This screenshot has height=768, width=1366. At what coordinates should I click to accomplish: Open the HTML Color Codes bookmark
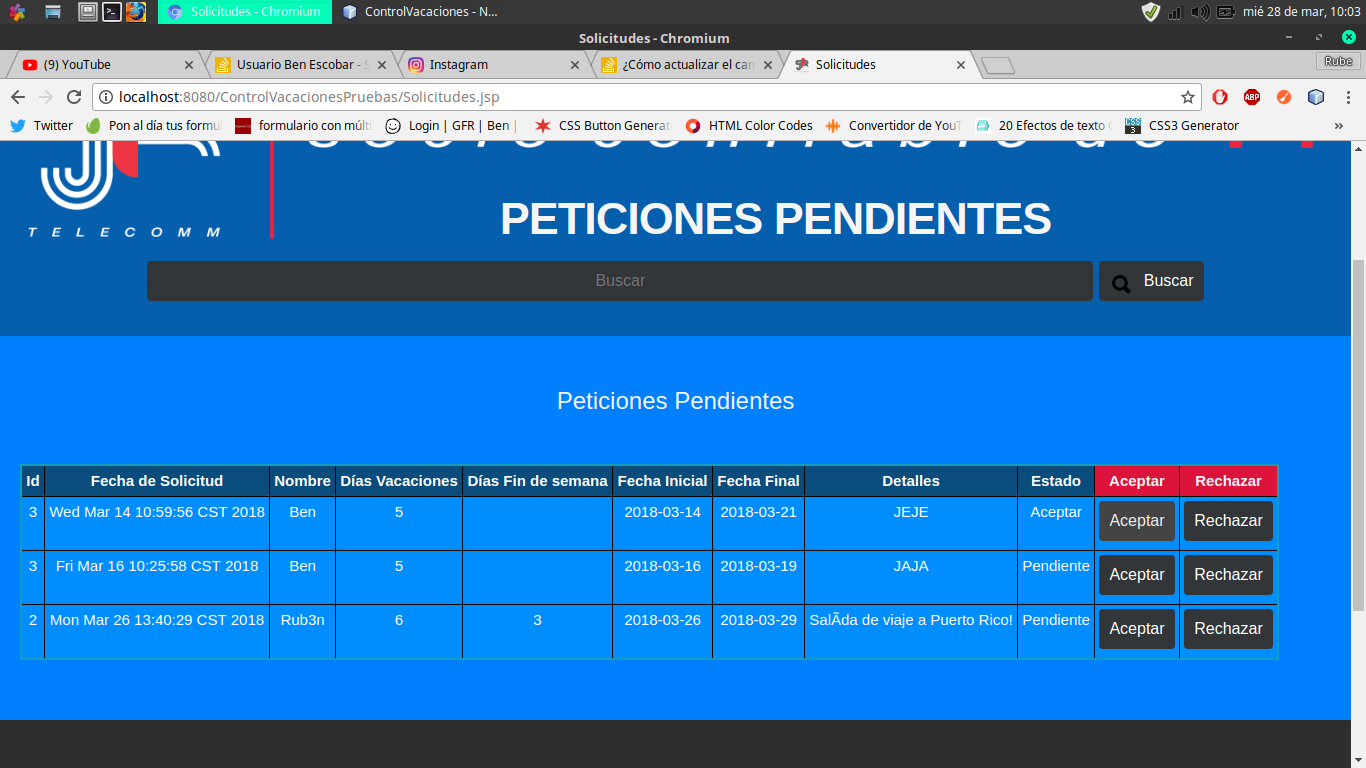749,126
